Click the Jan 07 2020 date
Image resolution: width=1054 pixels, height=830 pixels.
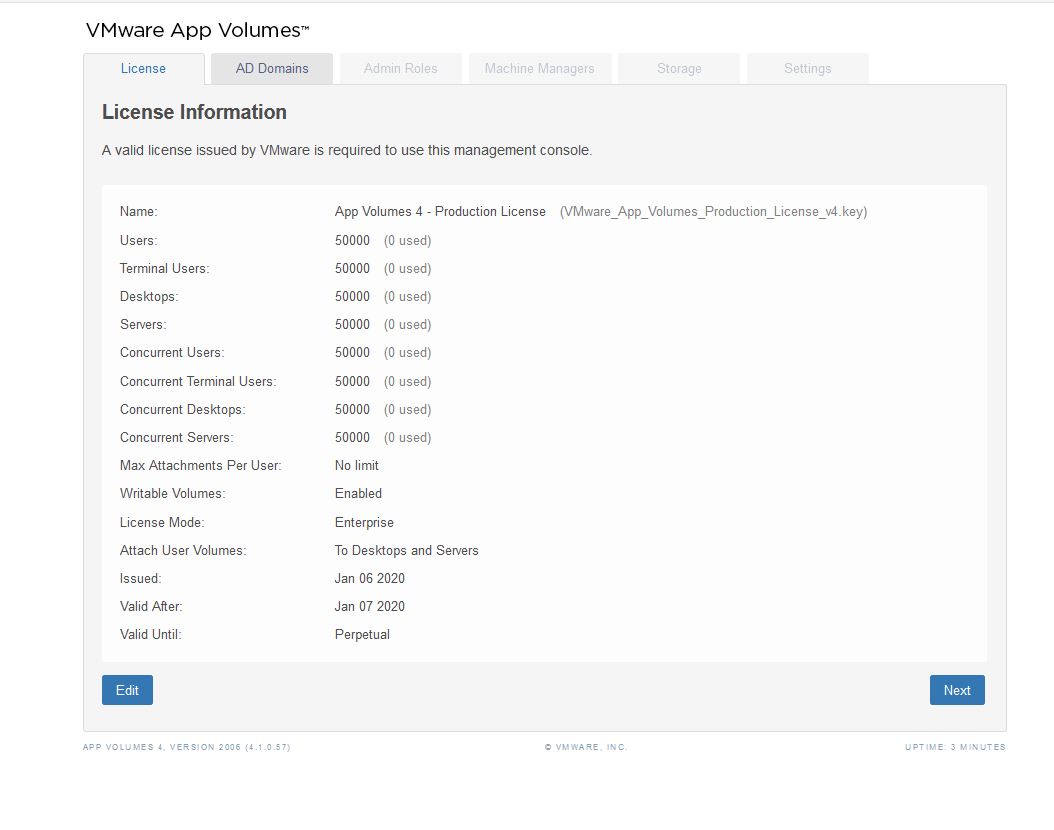[x=370, y=607]
